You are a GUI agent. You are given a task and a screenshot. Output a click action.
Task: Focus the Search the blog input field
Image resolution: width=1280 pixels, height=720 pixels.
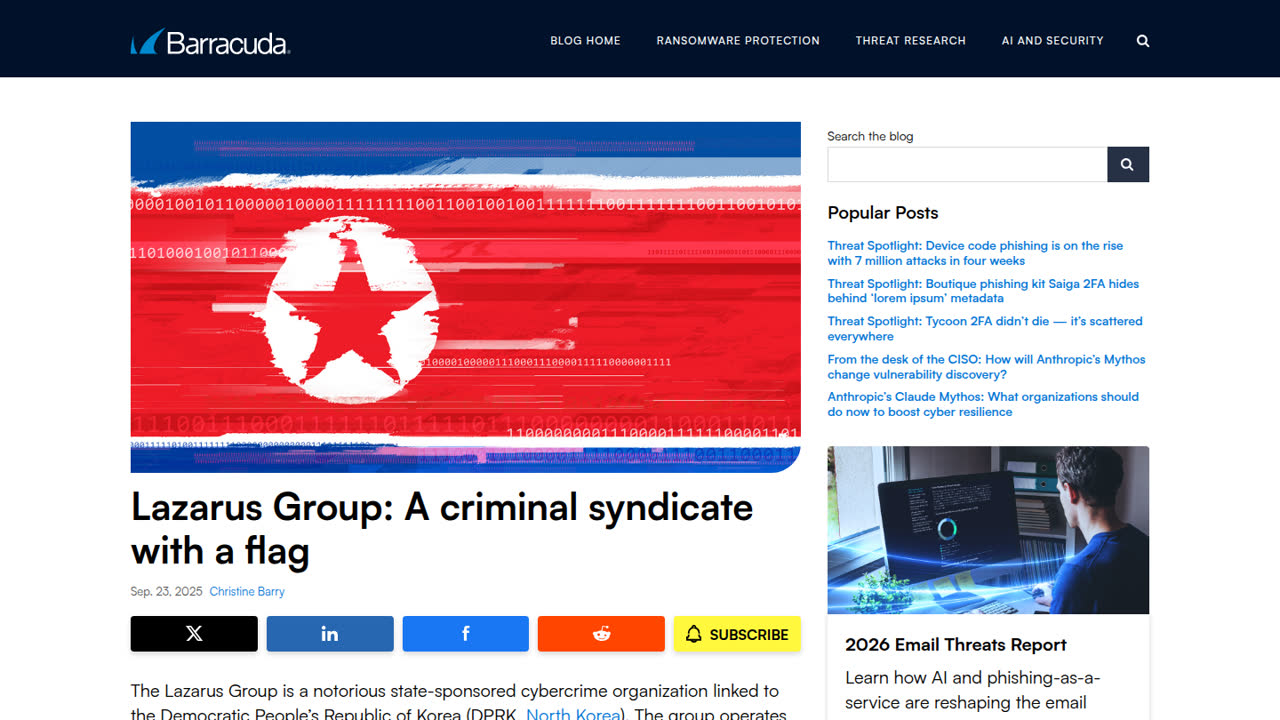pos(967,164)
